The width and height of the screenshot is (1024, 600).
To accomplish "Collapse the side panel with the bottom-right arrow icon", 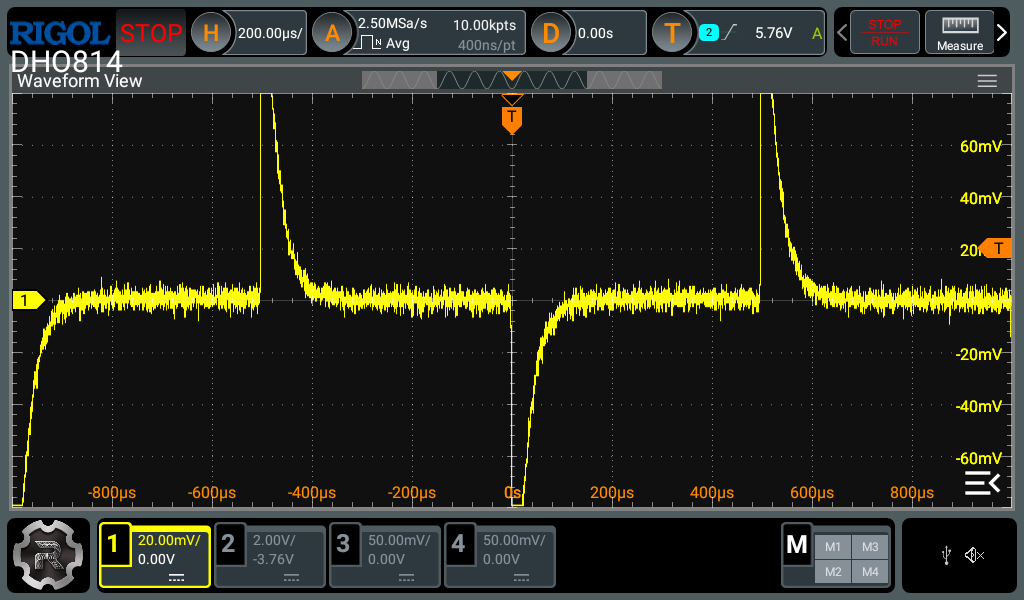I will coord(982,482).
